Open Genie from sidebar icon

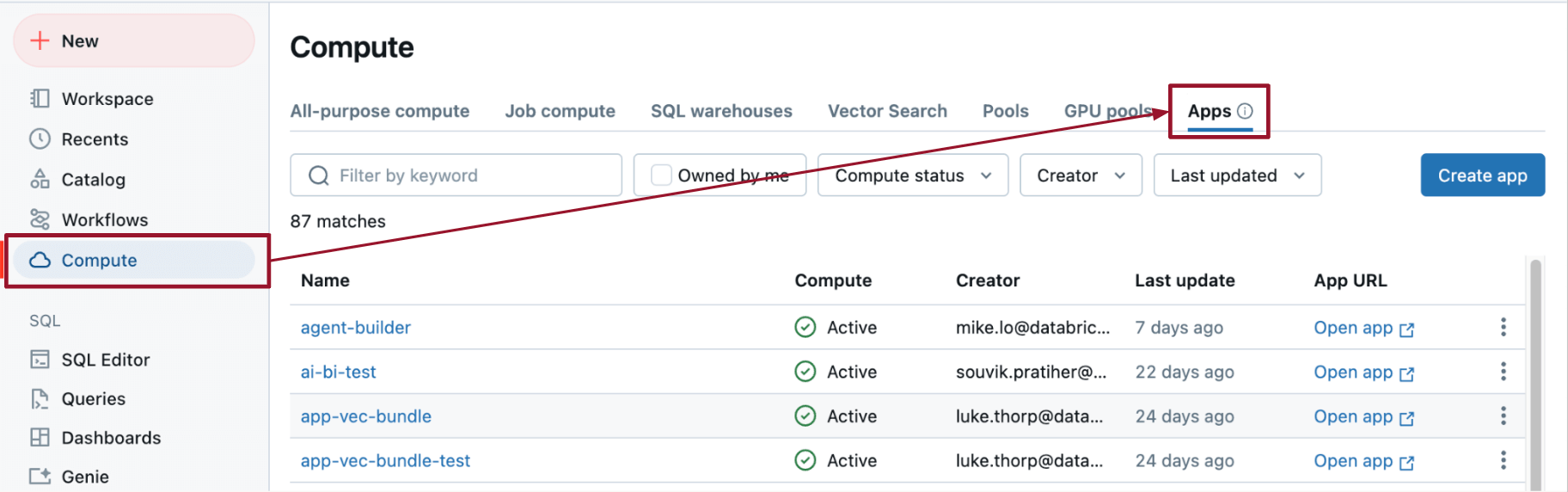40,477
